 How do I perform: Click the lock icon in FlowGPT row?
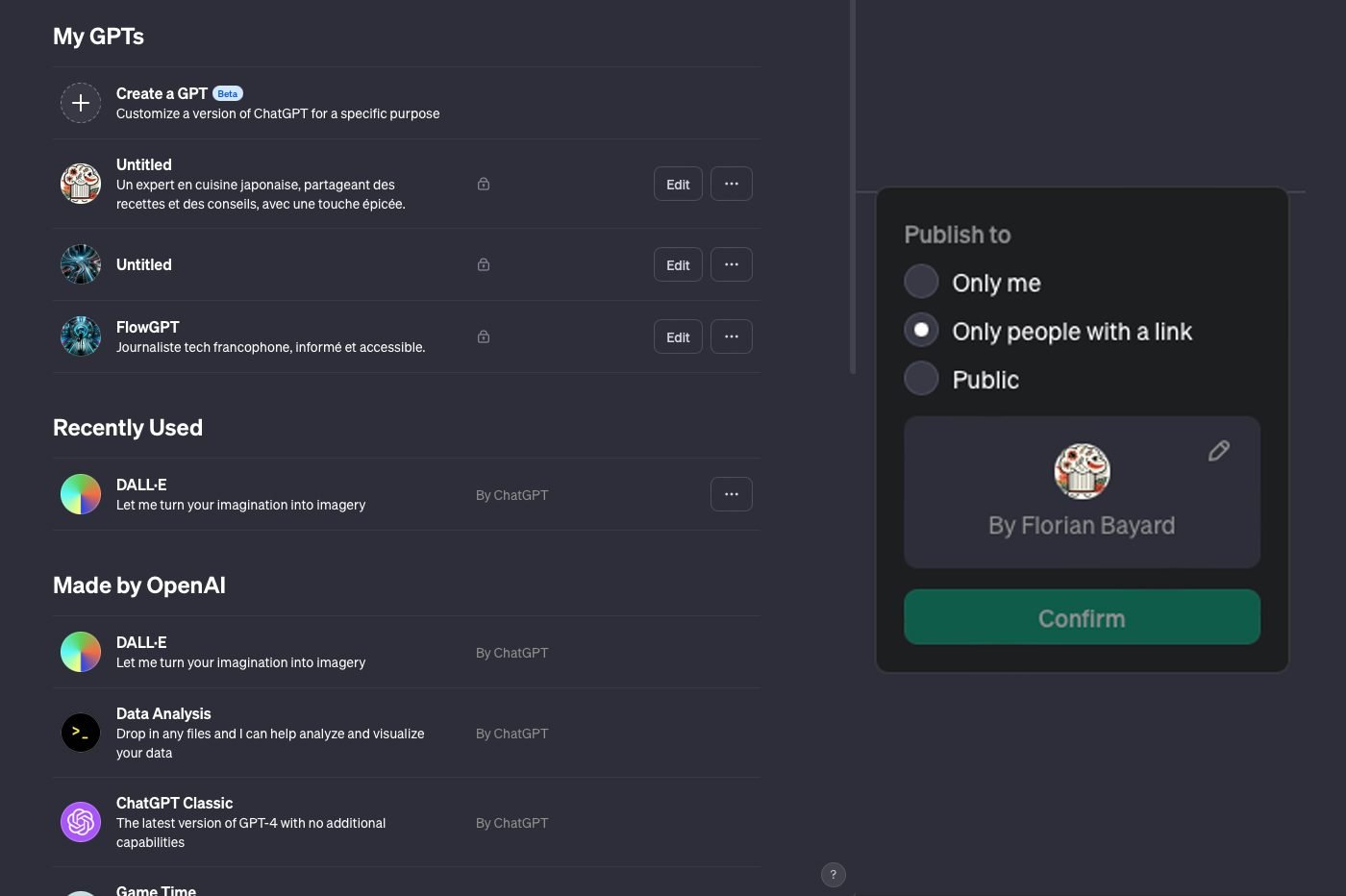coord(484,336)
